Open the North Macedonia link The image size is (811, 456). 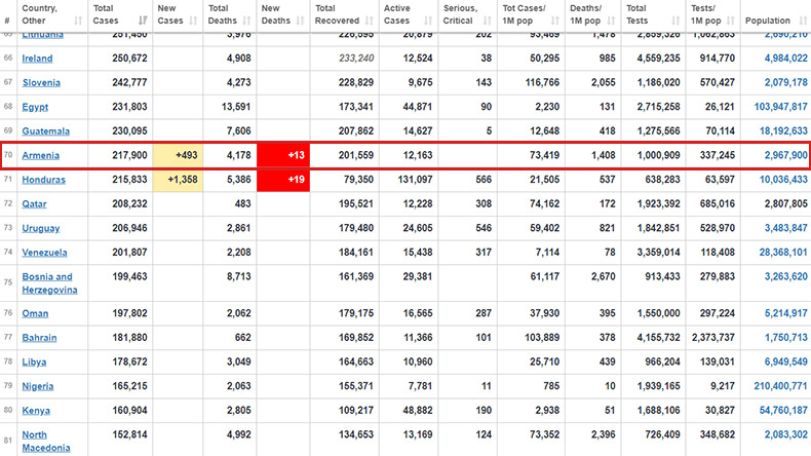[x=46, y=442]
